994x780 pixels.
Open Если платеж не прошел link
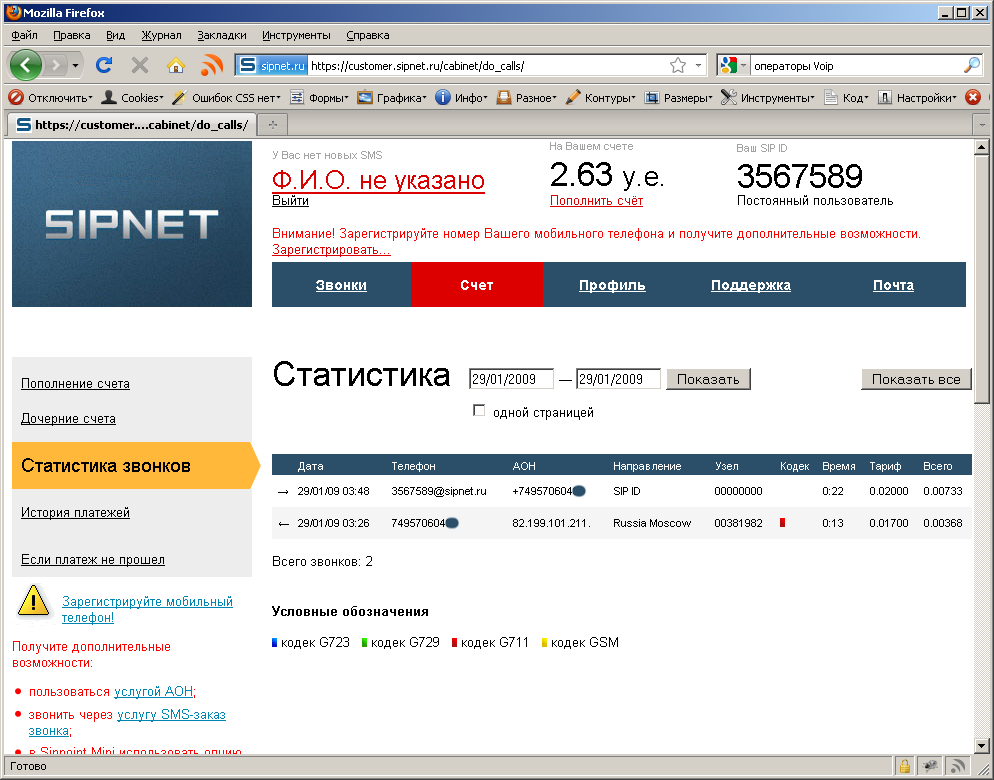(x=93, y=559)
